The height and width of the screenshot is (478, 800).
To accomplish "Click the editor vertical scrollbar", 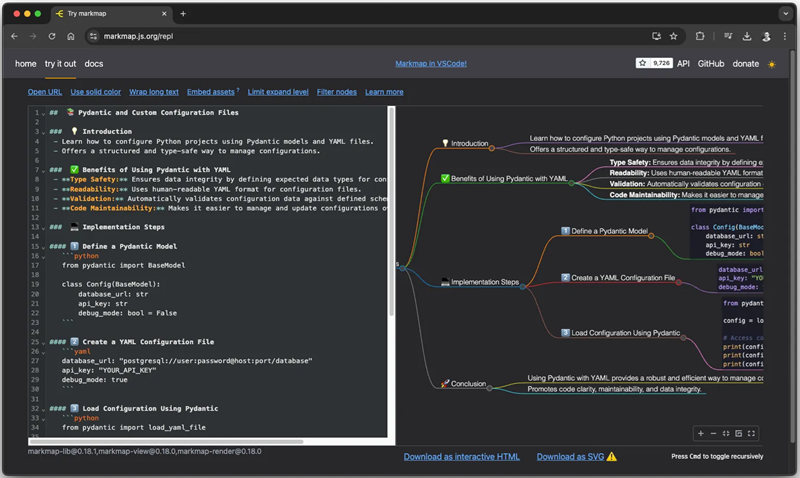I will (x=391, y=212).
